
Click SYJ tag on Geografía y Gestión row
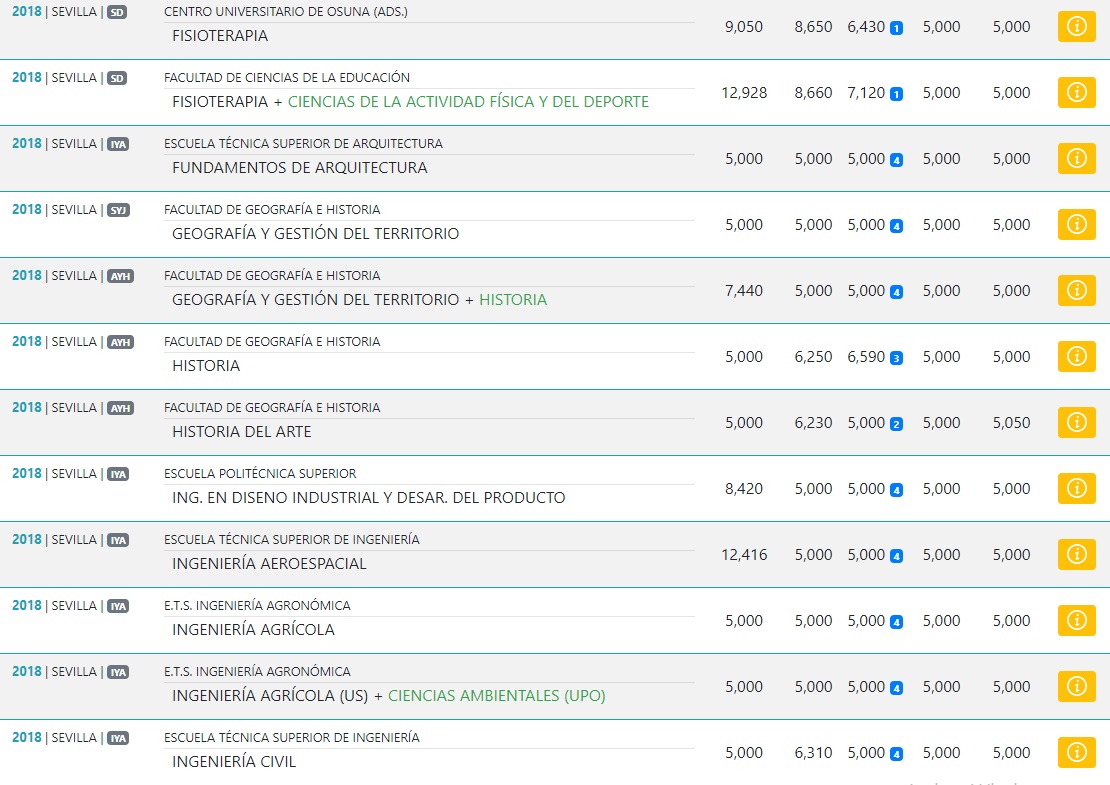(118, 210)
